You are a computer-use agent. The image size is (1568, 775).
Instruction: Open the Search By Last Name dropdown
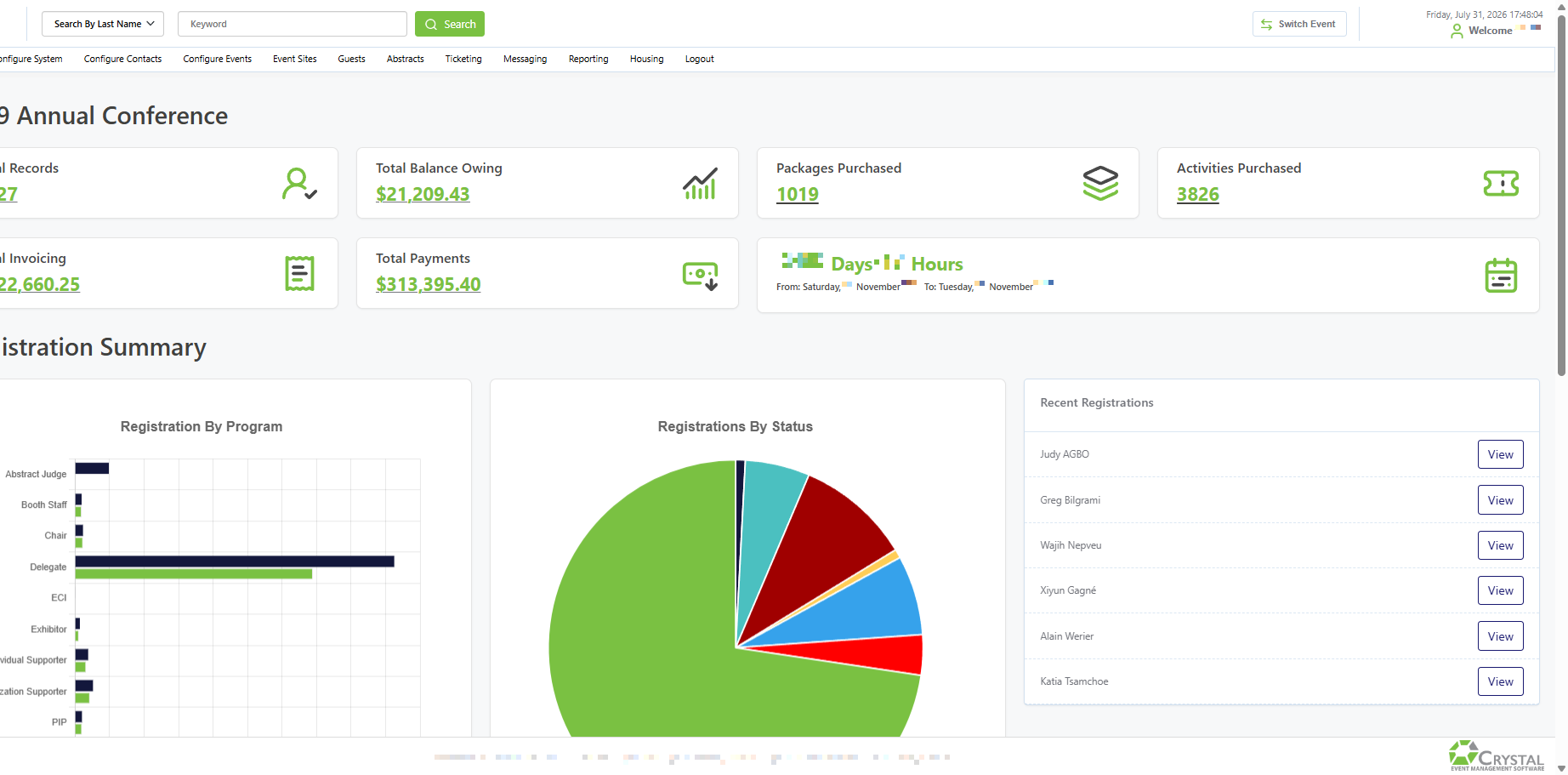tap(103, 24)
